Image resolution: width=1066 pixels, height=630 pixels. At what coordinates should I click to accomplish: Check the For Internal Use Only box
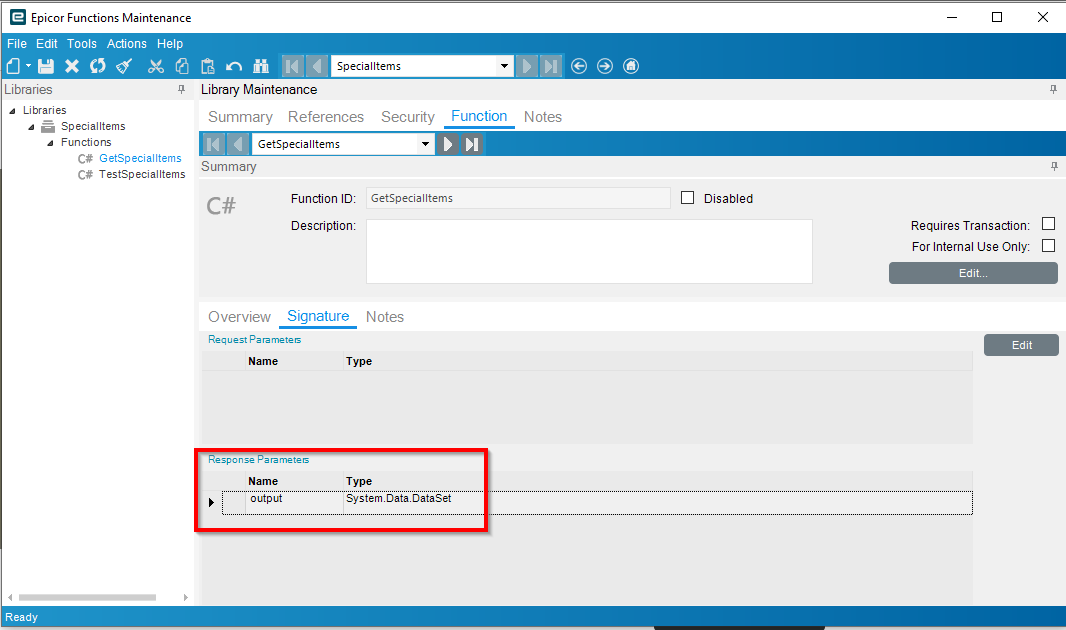[x=1048, y=245]
